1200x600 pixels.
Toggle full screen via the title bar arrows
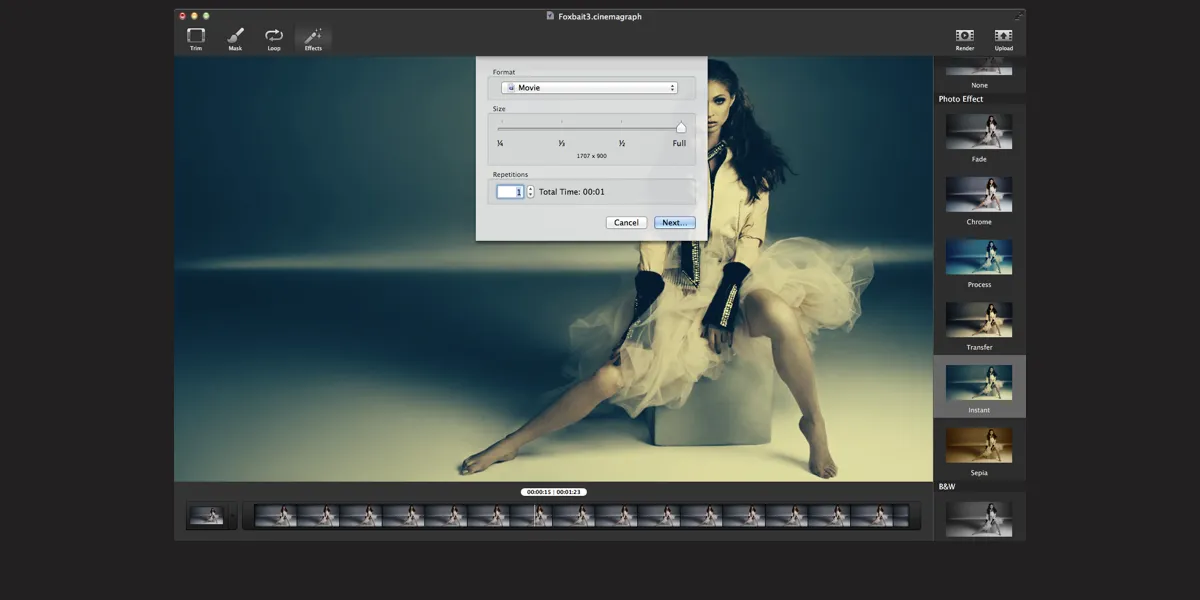1018,15
